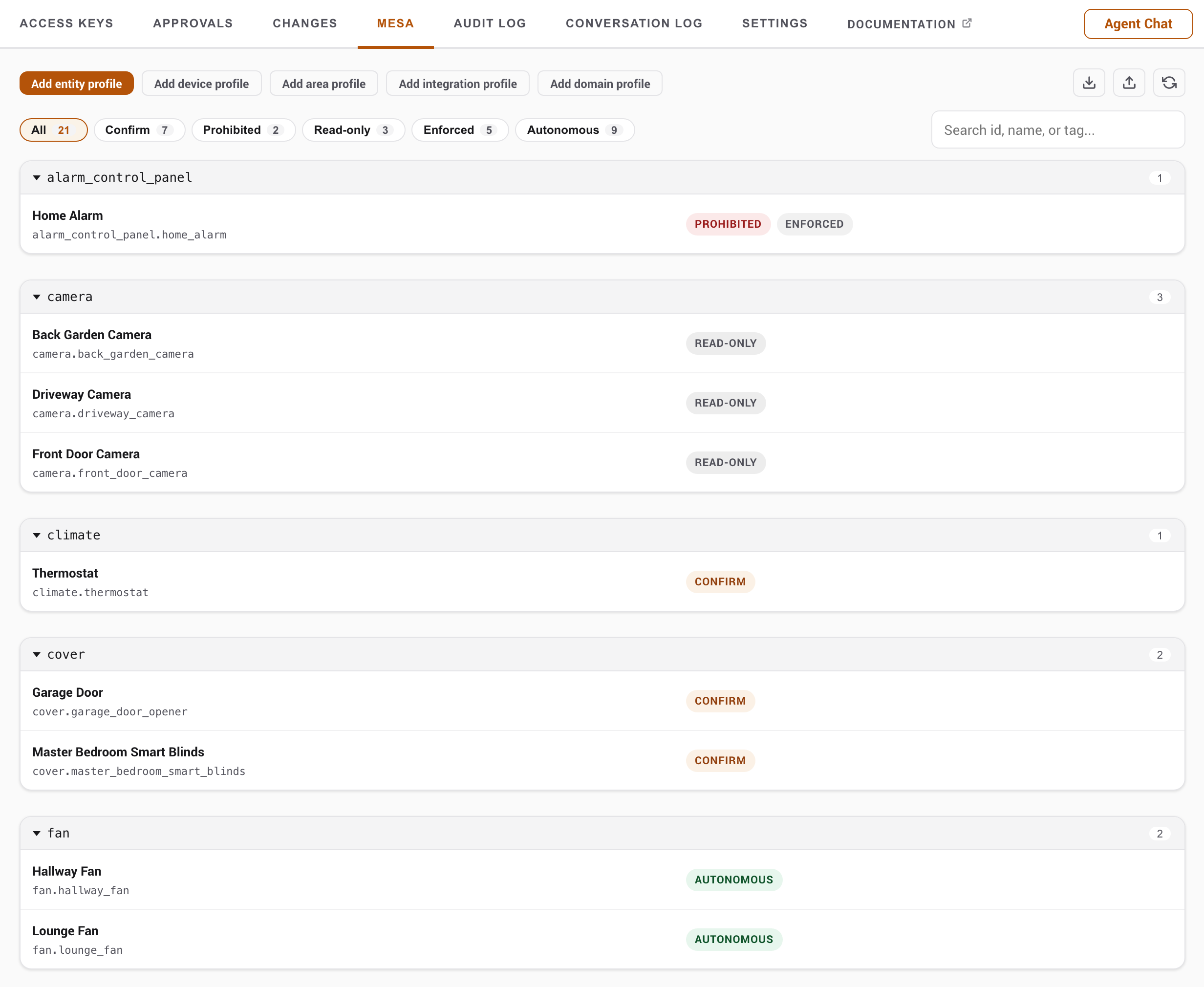Viewport: 1204px width, 987px height.
Task: Click Add area profile button
Action: pos(323,83)
